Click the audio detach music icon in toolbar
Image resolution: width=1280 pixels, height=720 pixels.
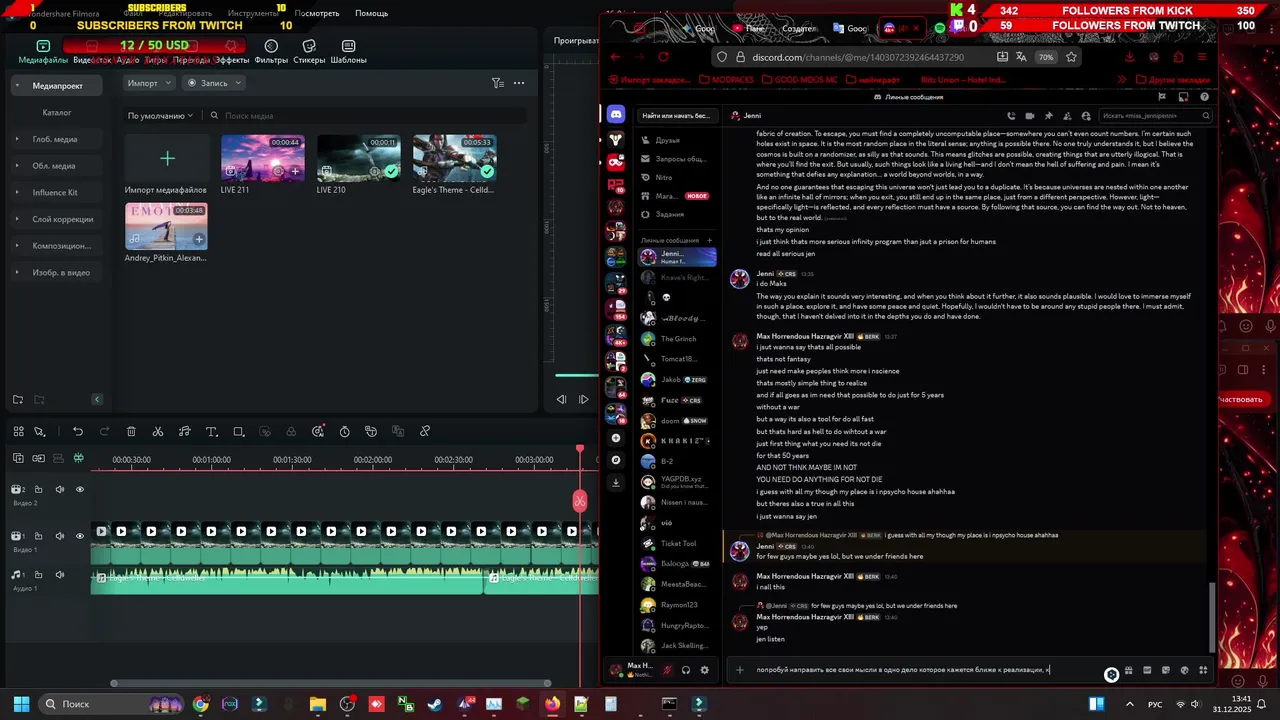185,431
